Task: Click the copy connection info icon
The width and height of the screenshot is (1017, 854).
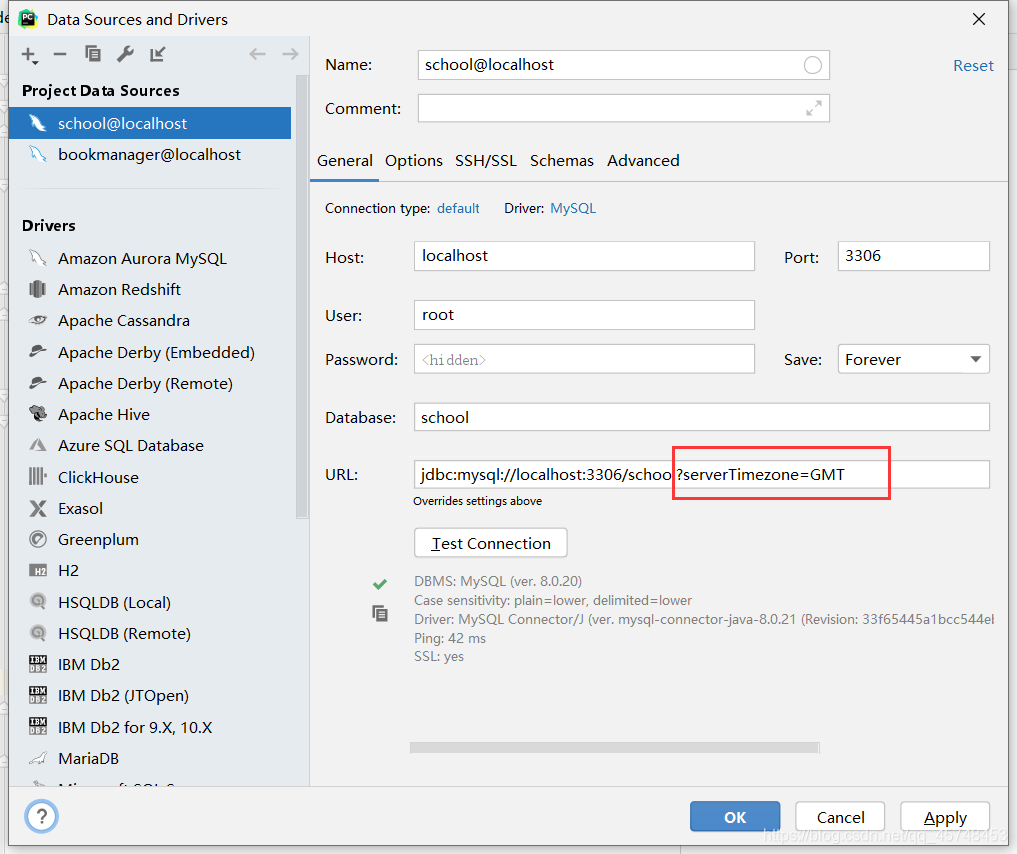Action: 380,613
